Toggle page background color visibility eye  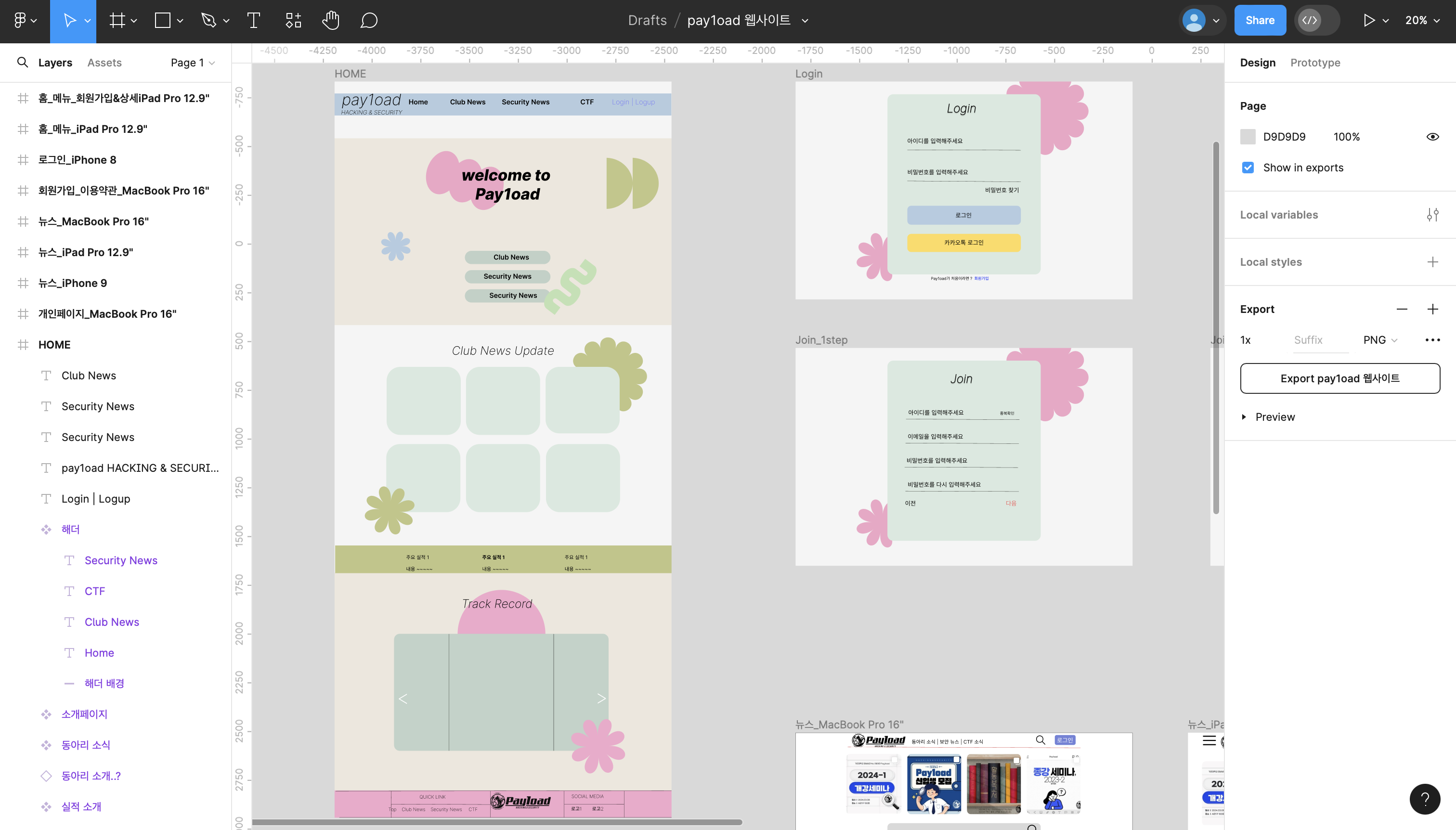pos(1432,137)
